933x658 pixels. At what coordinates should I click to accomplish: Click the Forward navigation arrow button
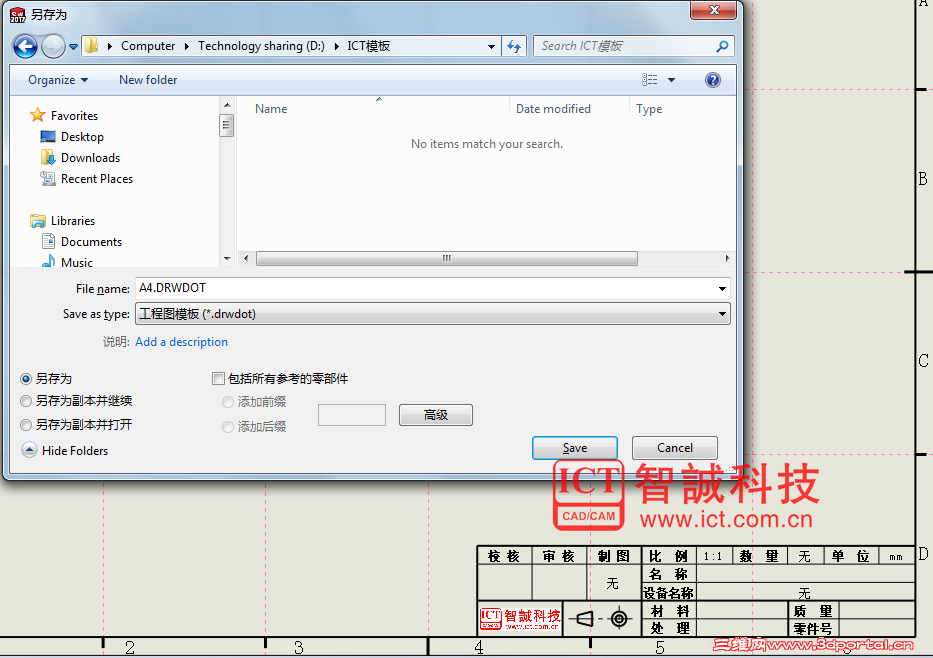[53, 46]
